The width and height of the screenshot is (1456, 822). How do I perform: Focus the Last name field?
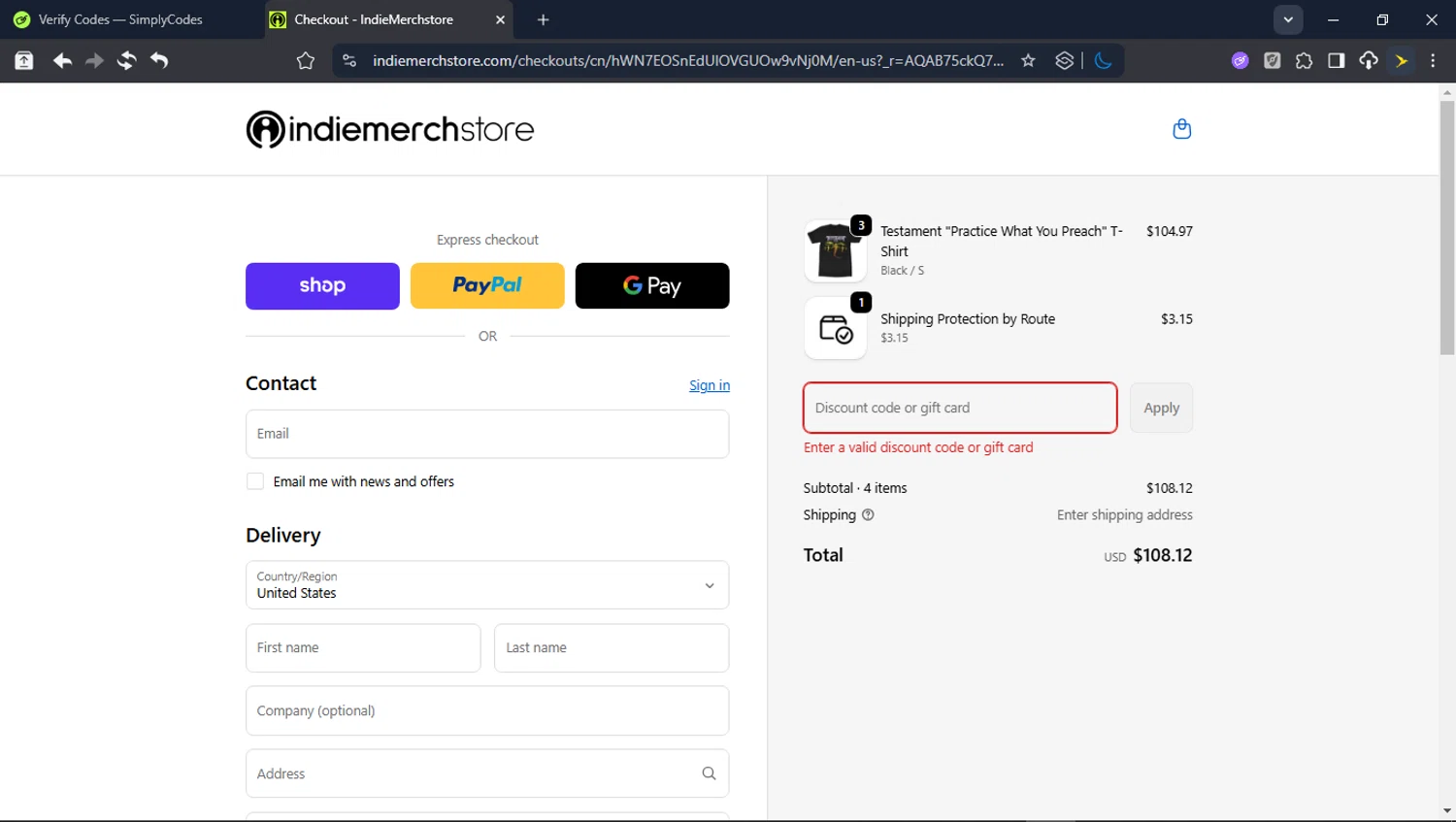pos(612,648)
